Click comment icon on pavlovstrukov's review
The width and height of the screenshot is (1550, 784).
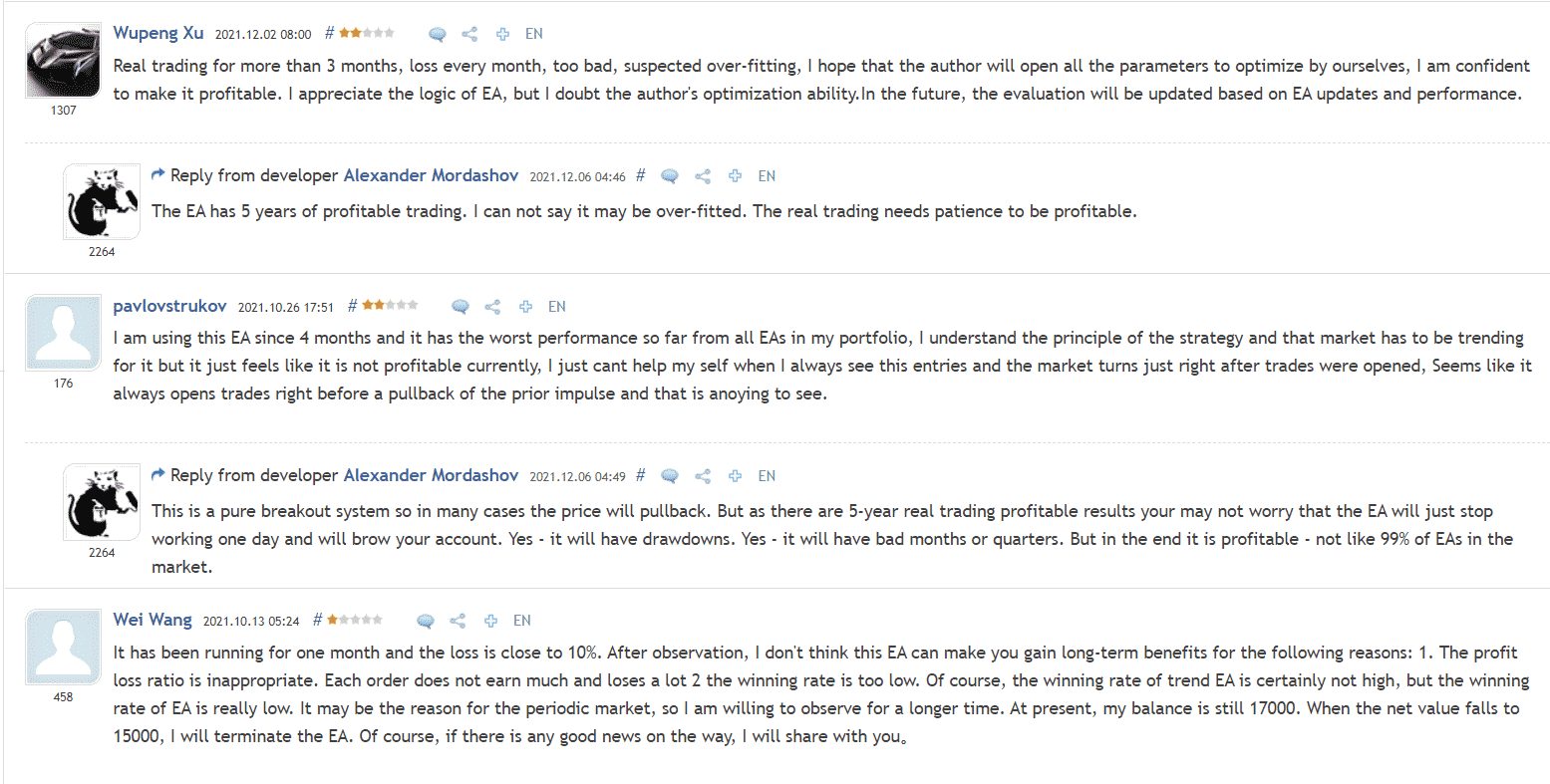(x=460, y=307)
